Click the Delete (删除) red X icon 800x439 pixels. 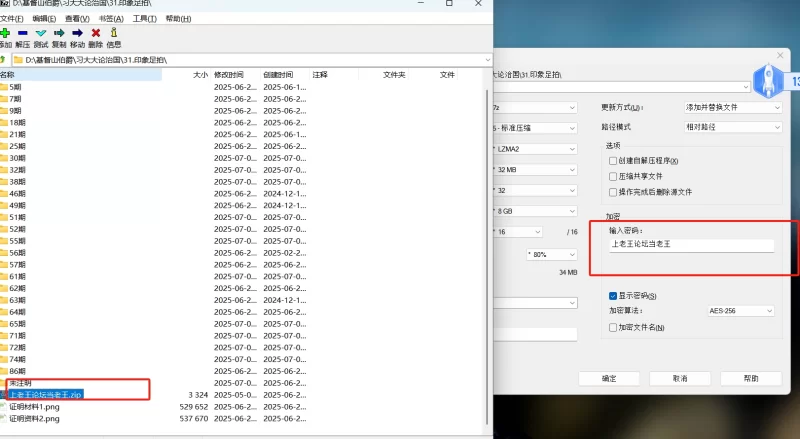tap(95, 33)
